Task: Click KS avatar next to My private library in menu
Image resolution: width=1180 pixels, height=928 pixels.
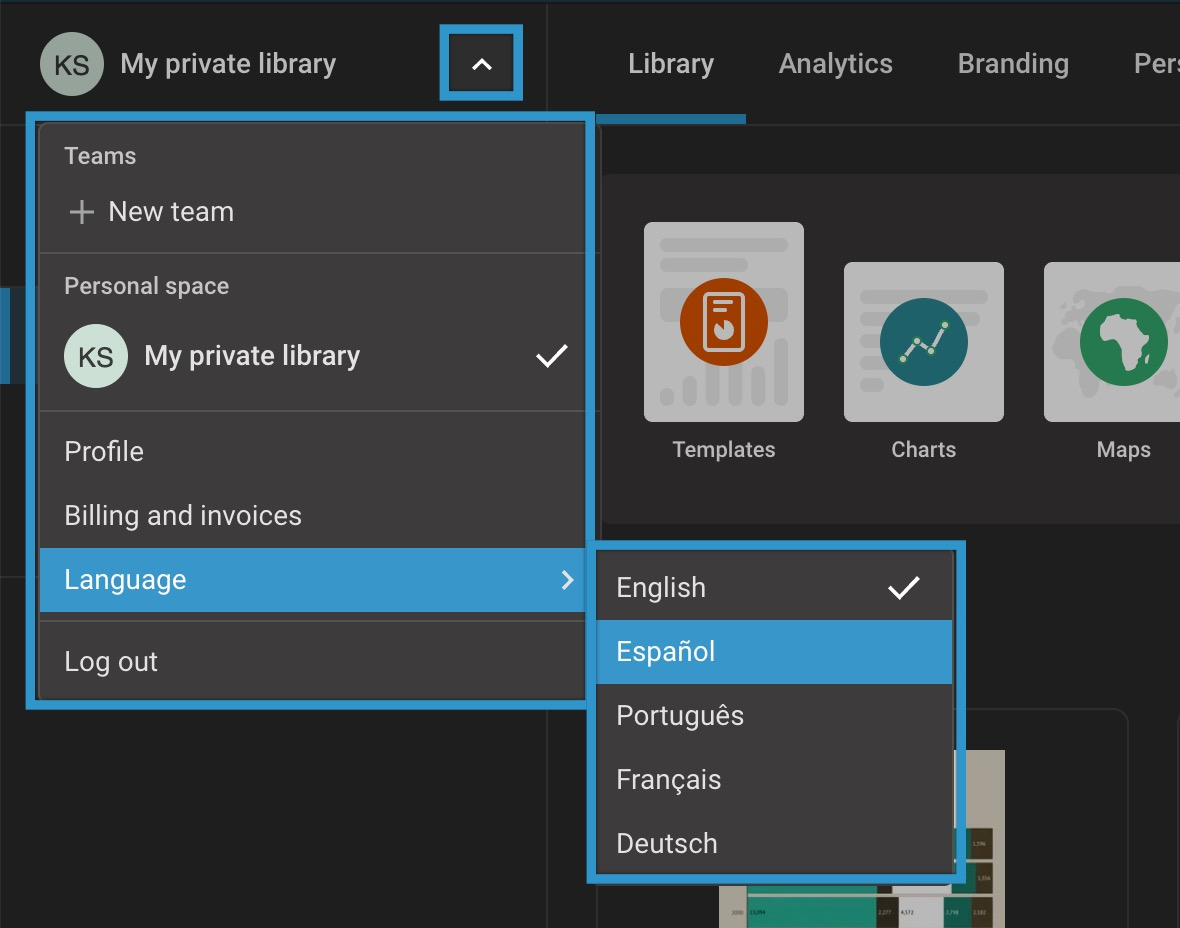Action: (96, 356)
